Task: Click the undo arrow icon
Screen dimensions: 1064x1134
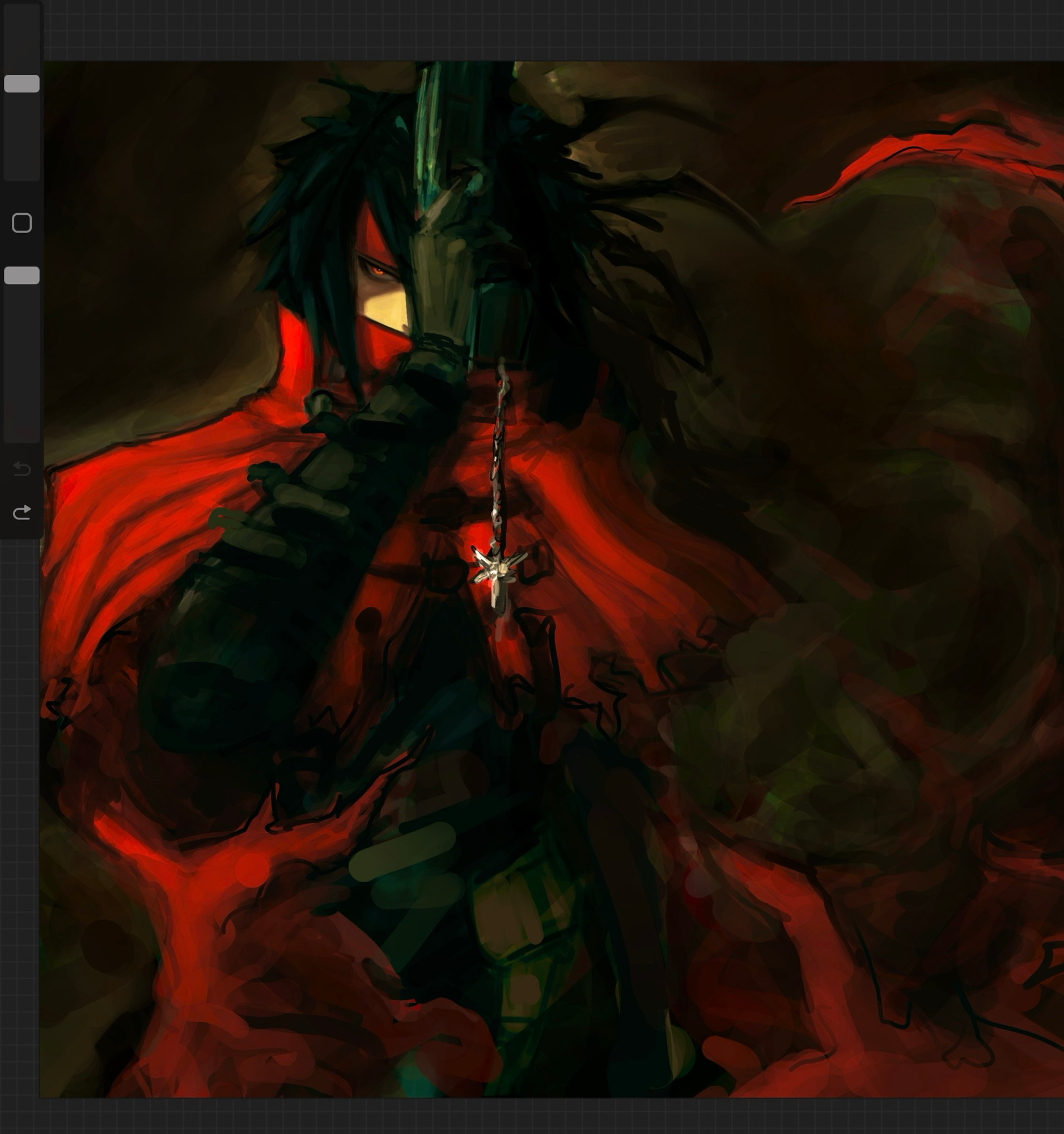Action: pyautogui.click(x=22, y=469)
